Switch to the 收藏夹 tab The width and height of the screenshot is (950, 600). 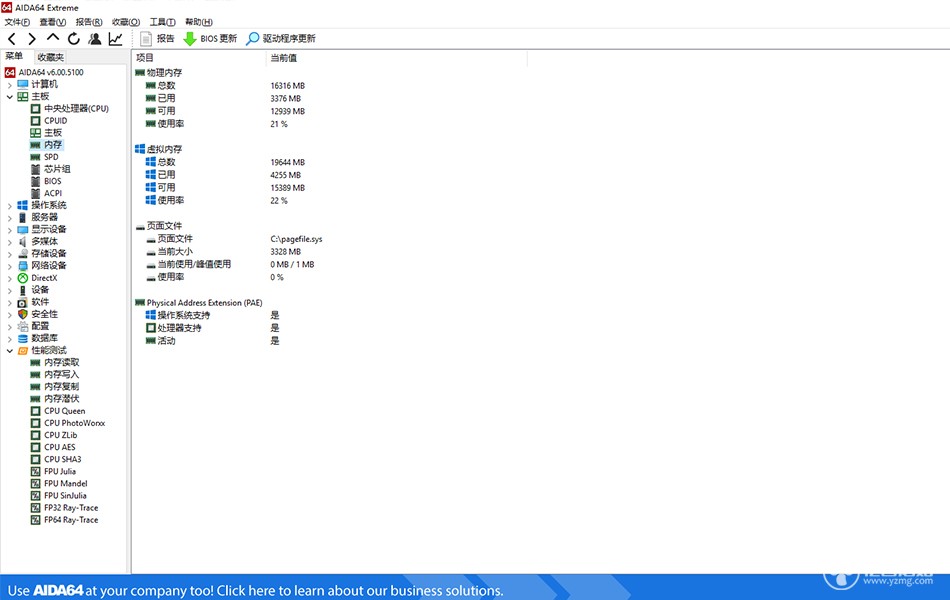50,57
